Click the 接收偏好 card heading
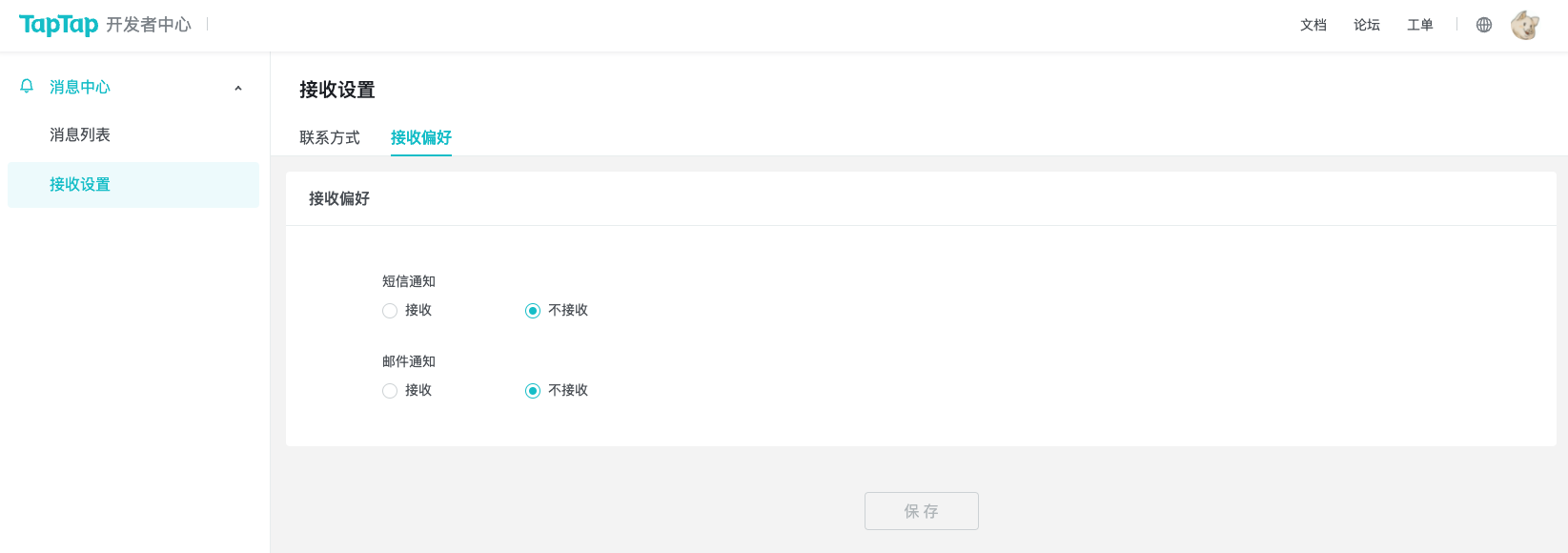Viewport: 1568px width, 553px height. click(x=339, y=198)
